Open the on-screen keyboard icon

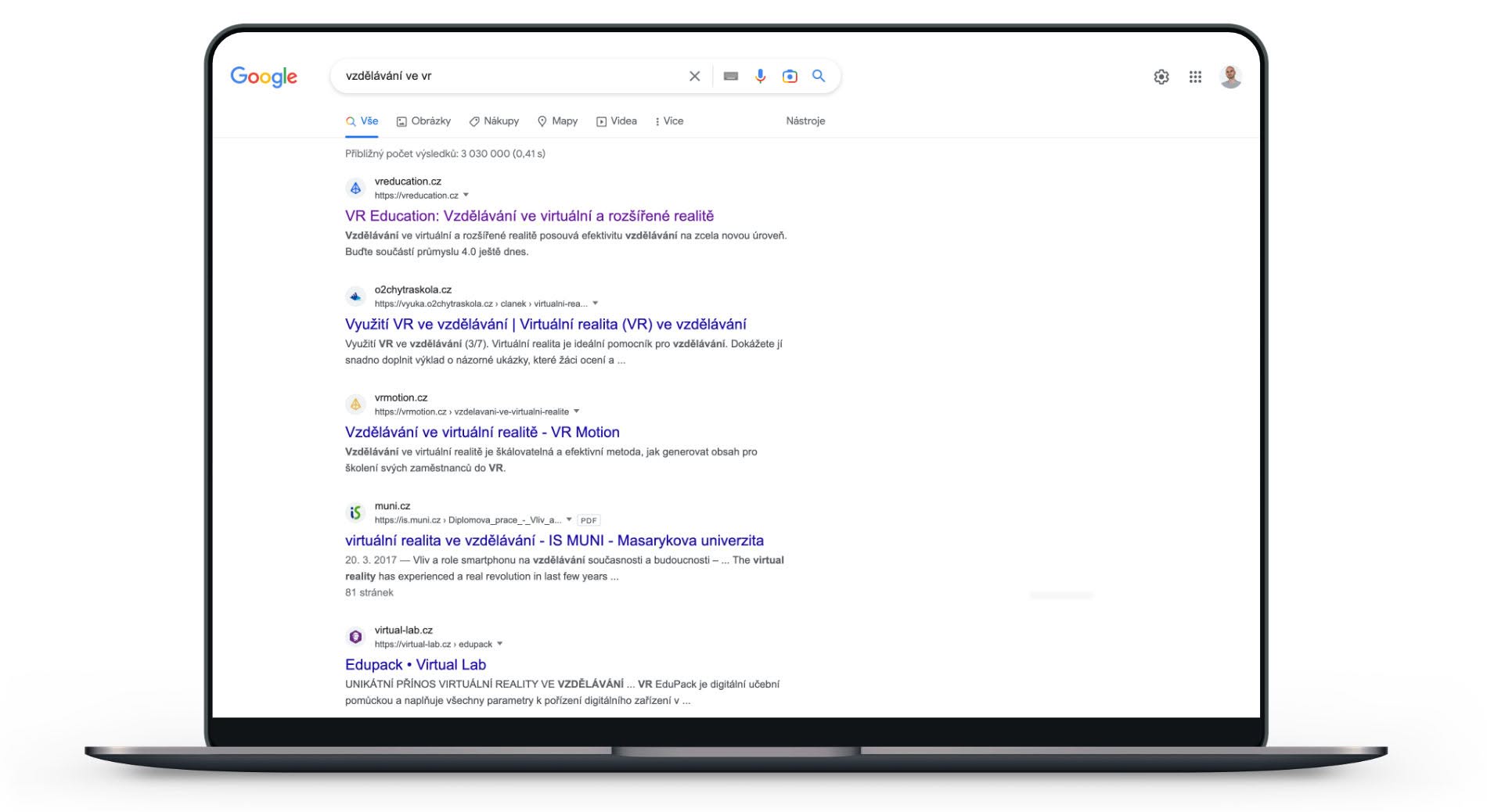pos(731,76)
